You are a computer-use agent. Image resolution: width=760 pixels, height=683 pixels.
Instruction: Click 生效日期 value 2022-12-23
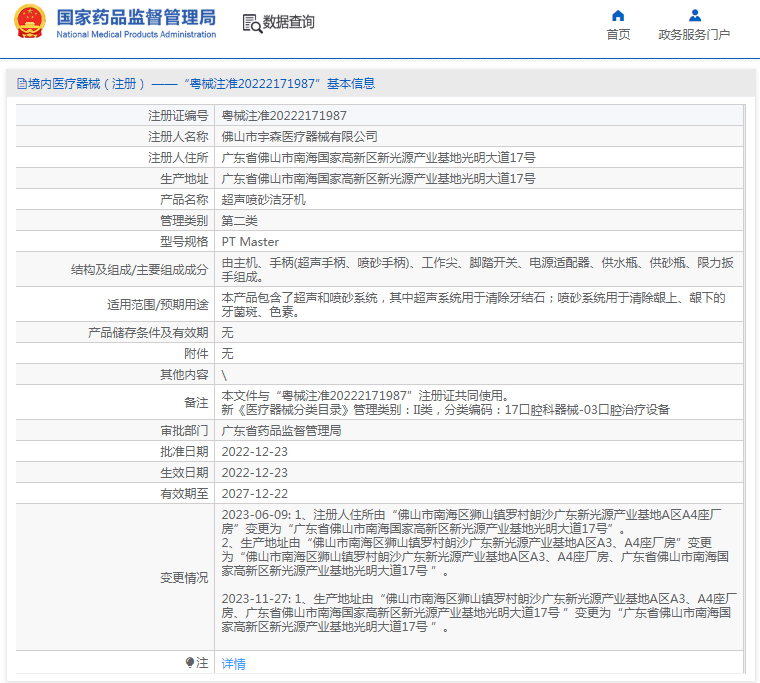click(254, 473)
